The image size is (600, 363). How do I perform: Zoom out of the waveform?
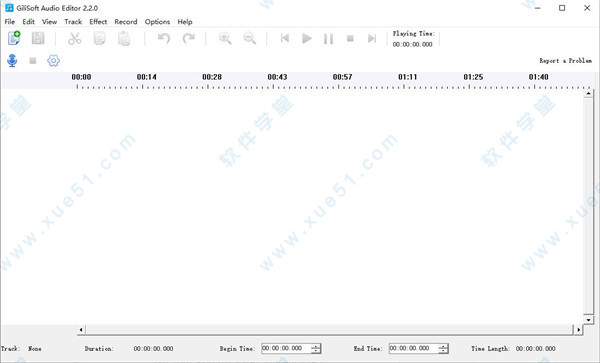tap(249, 38)
